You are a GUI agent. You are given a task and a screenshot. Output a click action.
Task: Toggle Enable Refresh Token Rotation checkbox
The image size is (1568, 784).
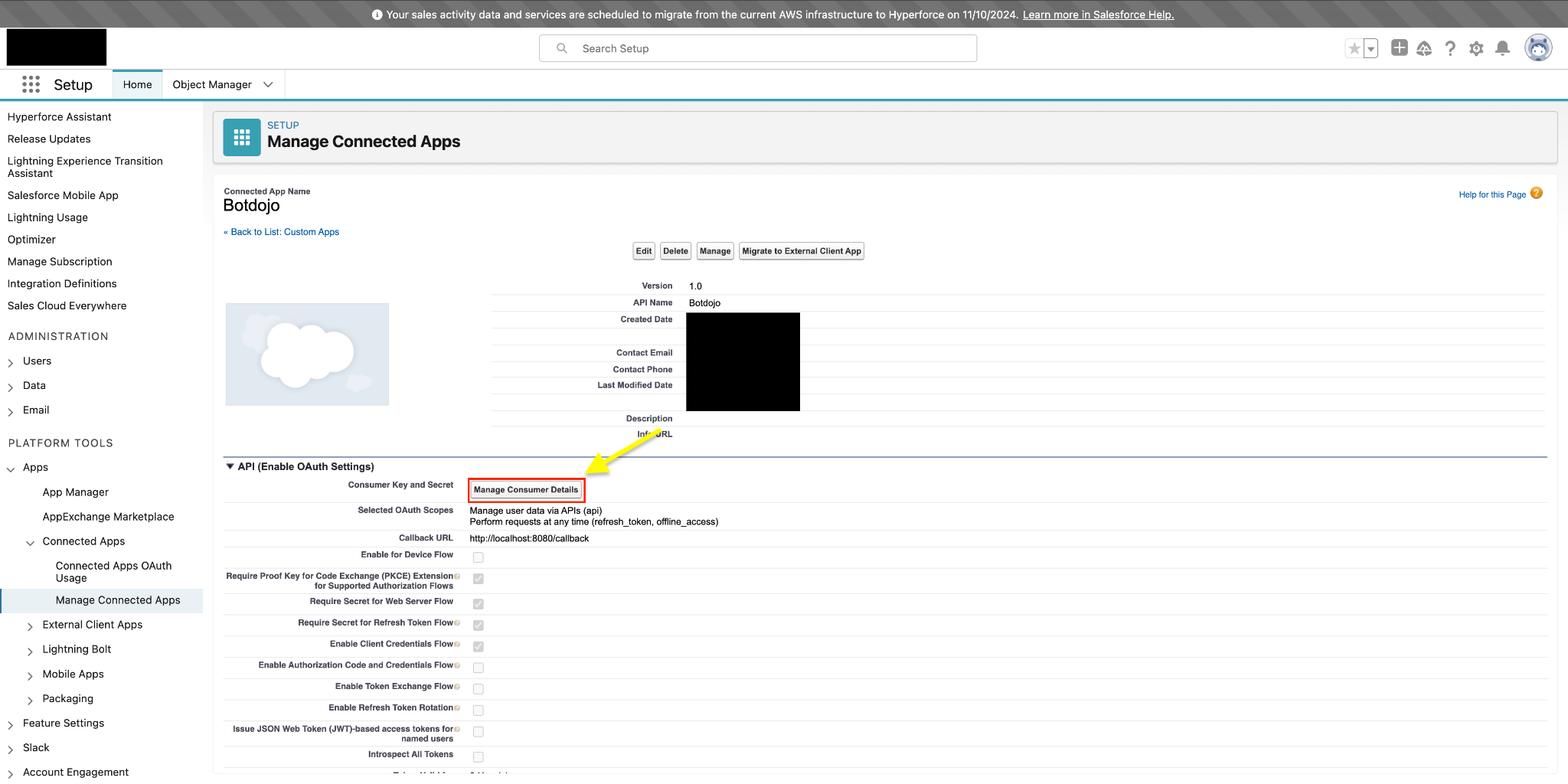479,710
